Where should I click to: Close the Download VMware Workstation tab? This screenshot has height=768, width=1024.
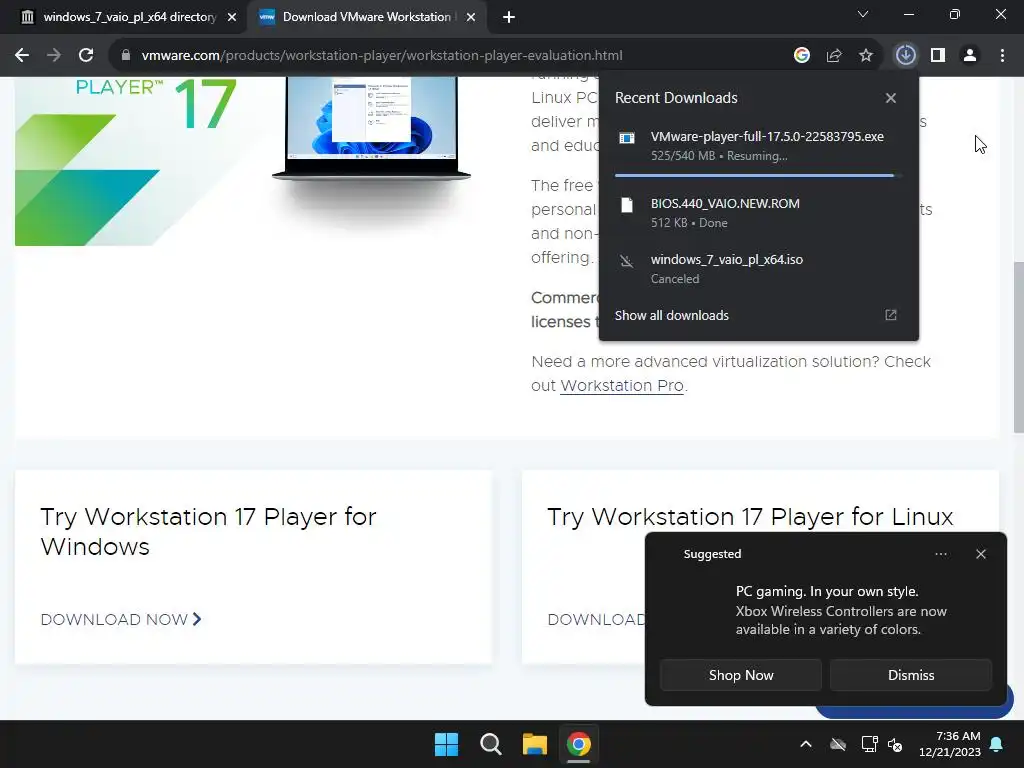(x=471, y=17)
